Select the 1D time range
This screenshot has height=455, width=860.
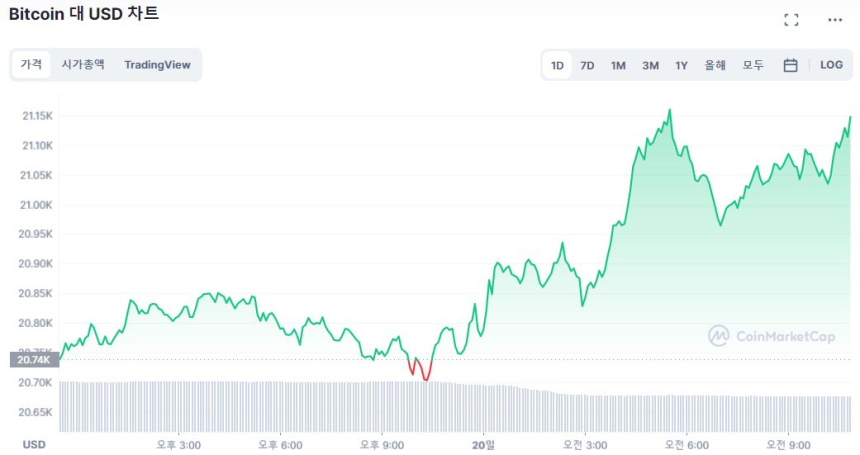[557, 65]
